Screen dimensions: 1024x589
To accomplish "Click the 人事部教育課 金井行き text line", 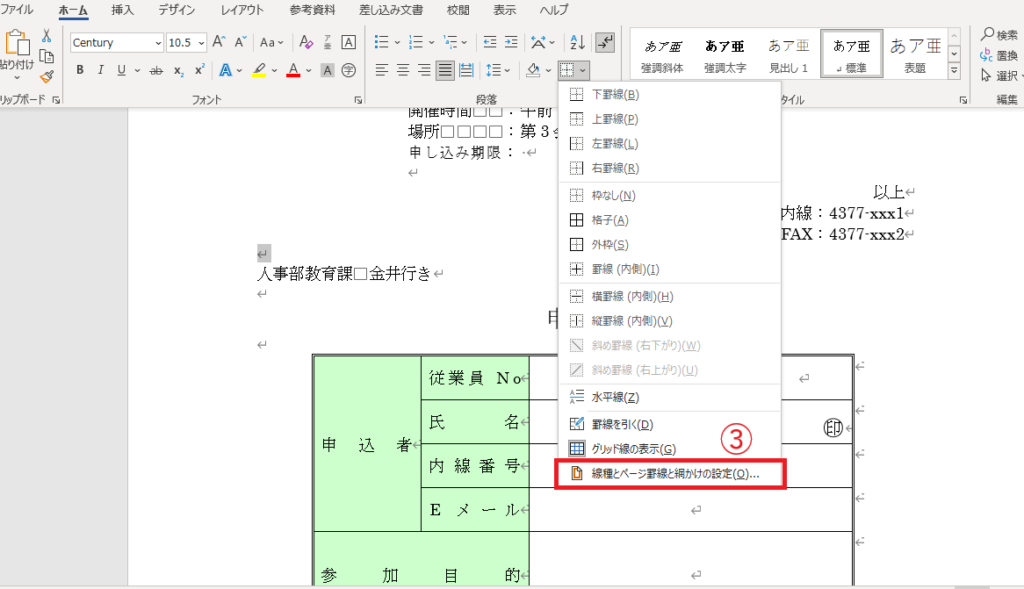I will pyautogui.click(x=344, y=274).
